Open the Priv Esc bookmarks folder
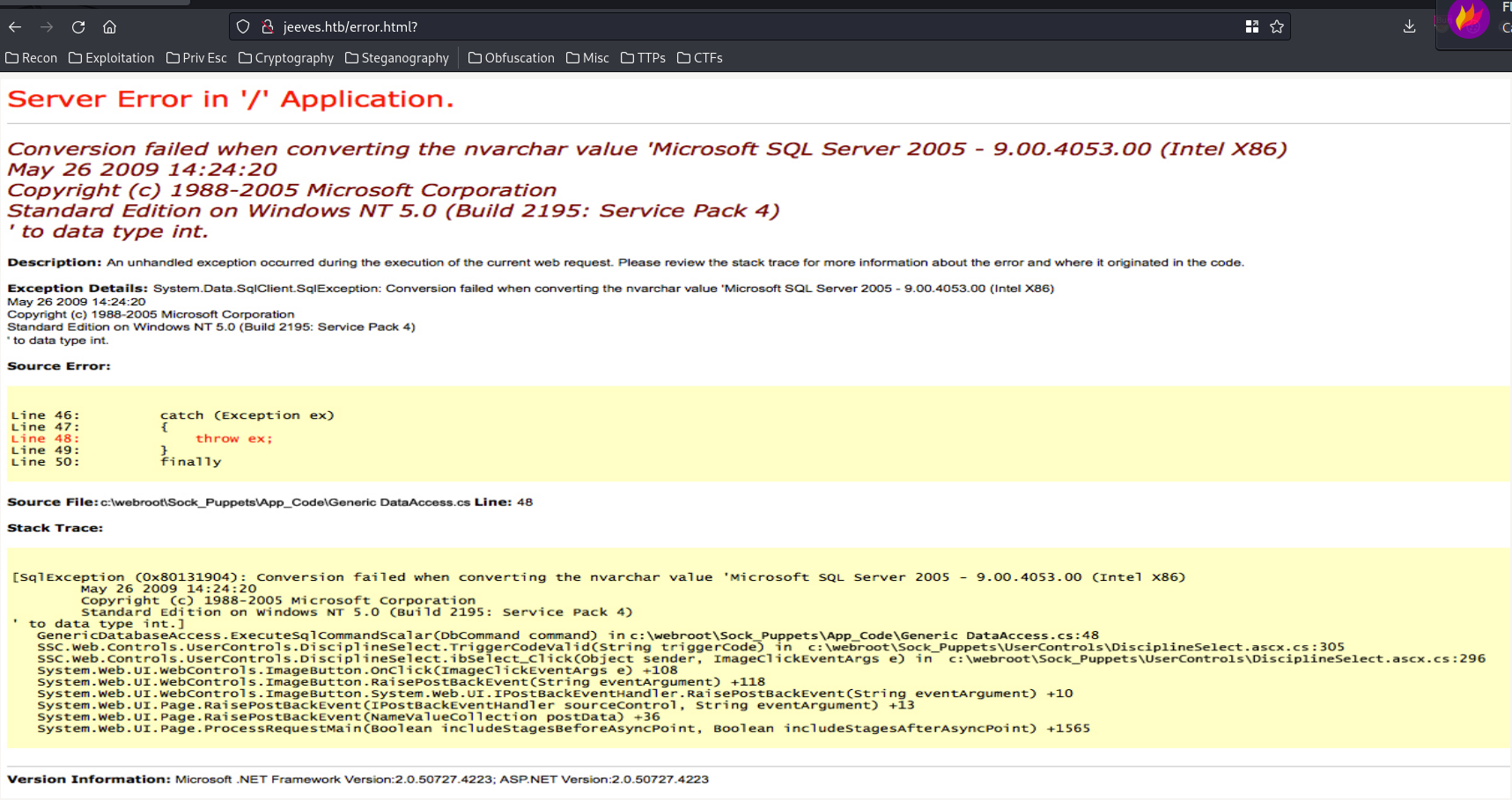 (196, 58)
